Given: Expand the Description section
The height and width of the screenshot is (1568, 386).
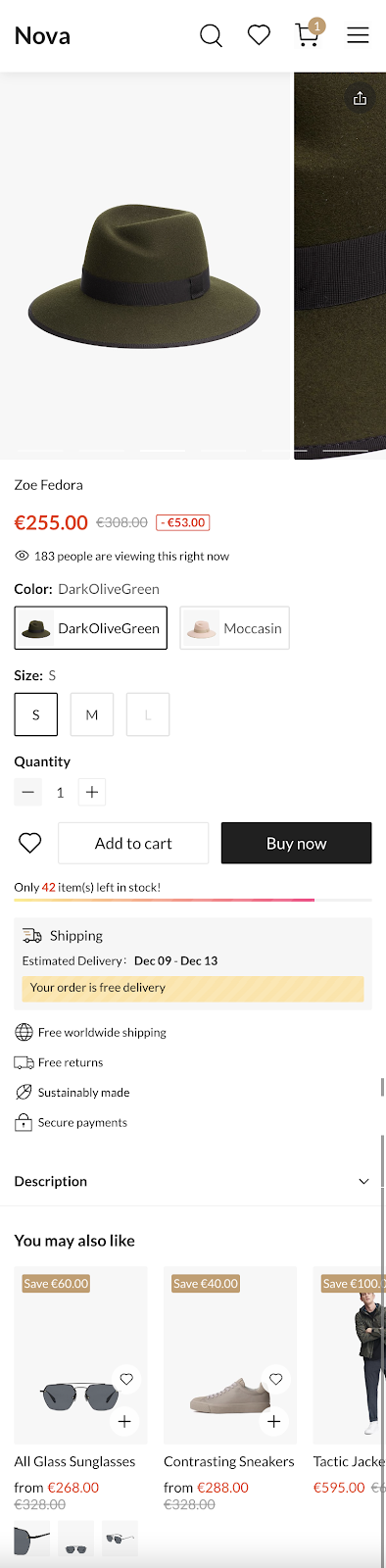Looking at the screenshot, I should [x=193, y=1181].
